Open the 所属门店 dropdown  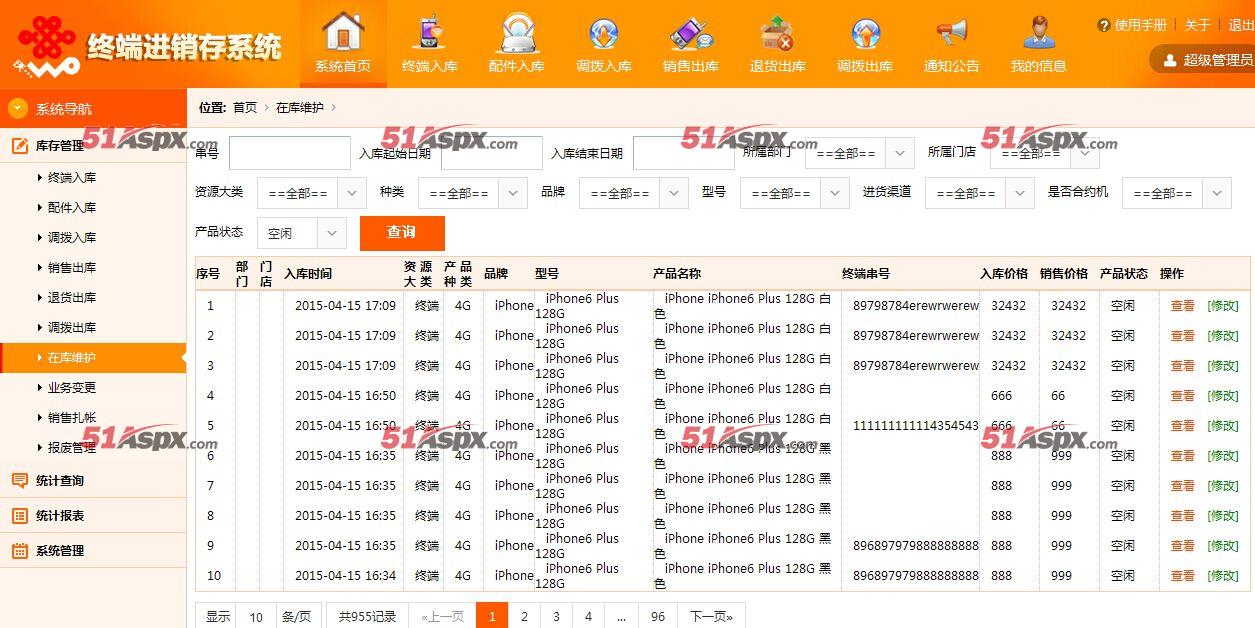point(1045,153)
